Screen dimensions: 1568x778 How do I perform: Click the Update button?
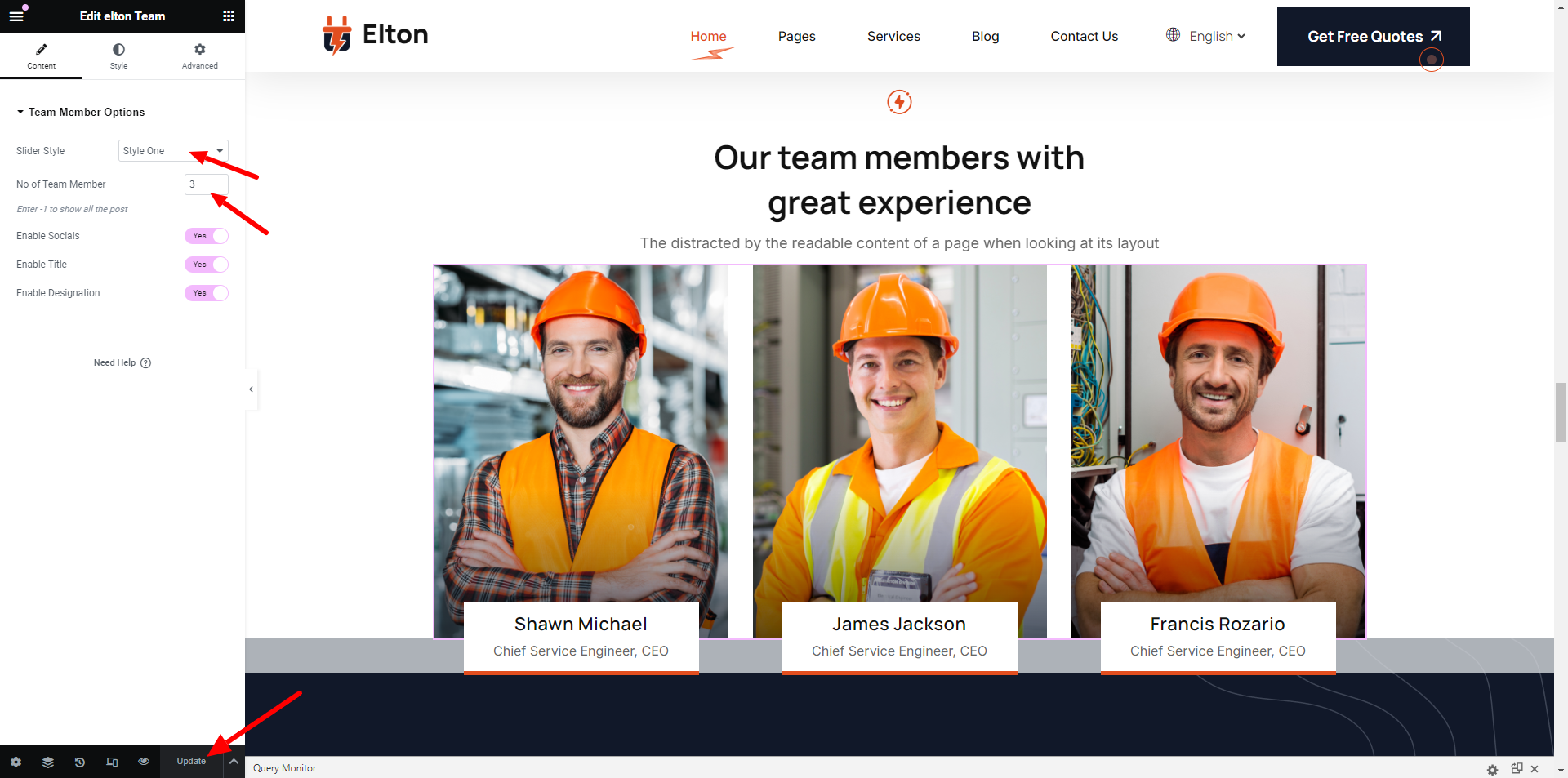coord(191,762)
